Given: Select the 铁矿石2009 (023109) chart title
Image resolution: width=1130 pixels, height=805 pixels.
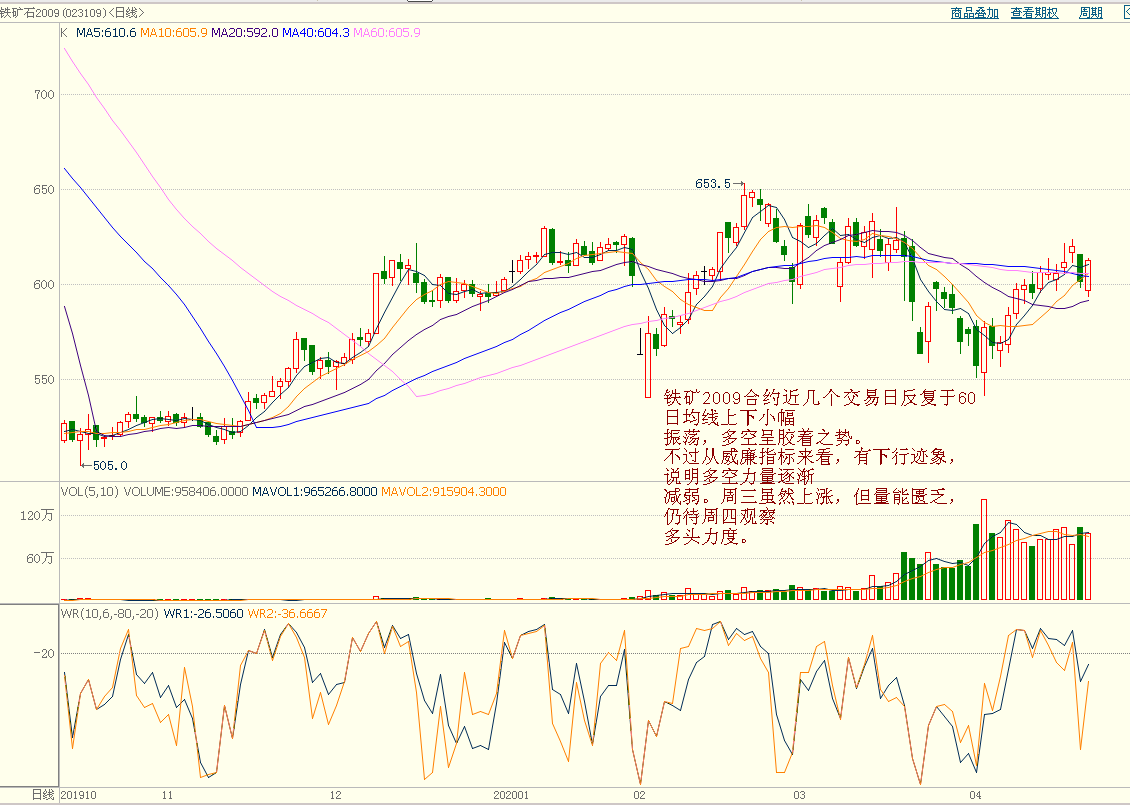Looking at the screenshot, I should (72, 13).
